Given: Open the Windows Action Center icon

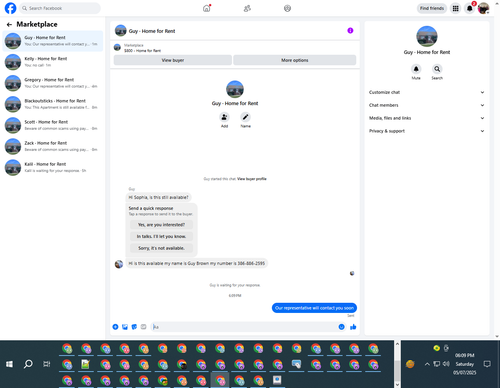Looking at the screenshot, I should tap(487, 364).
